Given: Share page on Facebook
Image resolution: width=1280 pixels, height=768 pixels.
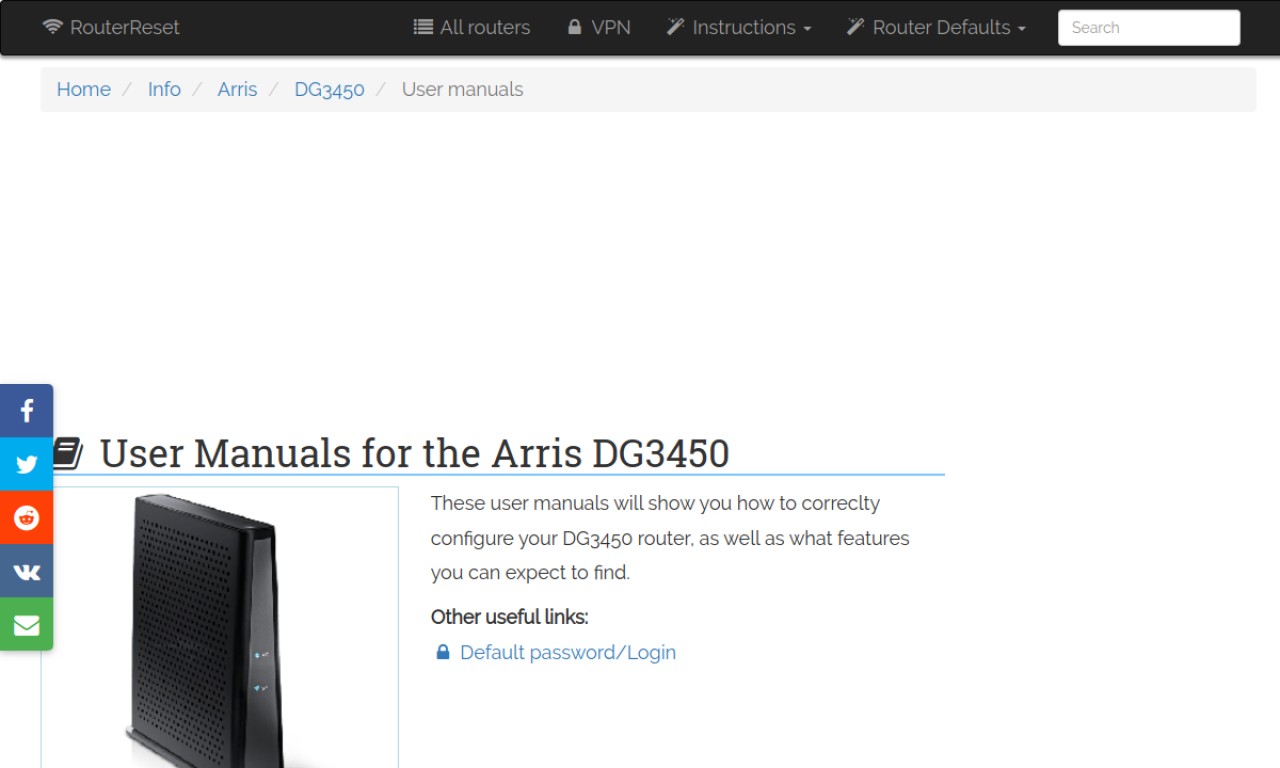Looking at the screenshot, I should (26, 411).
